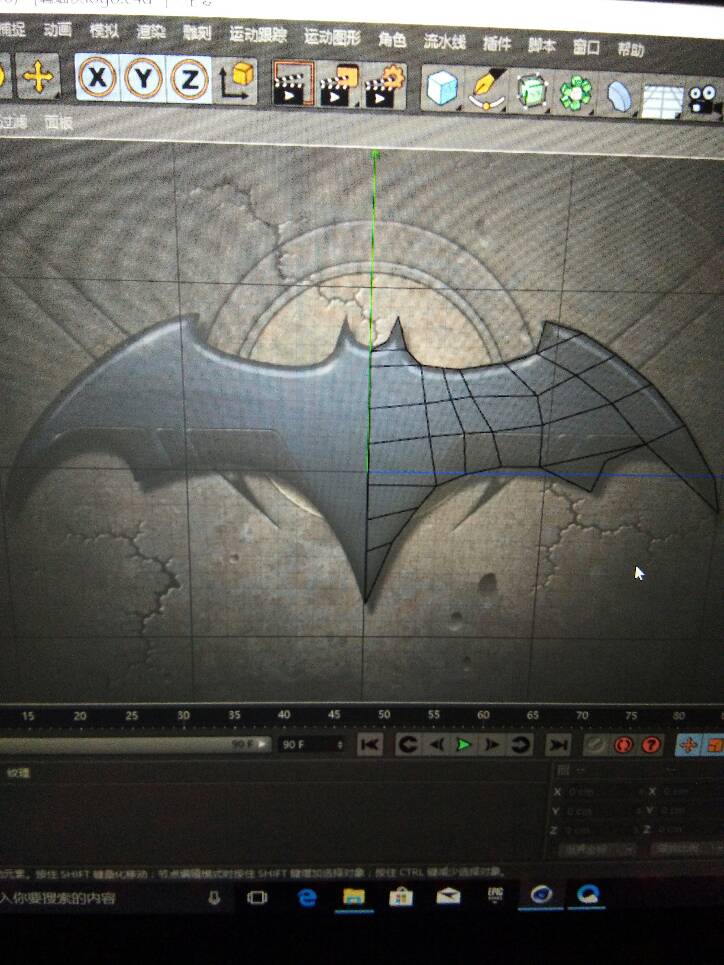724x965 pixels.
Task: Open the 动画 menu
Action: point(58,29)
